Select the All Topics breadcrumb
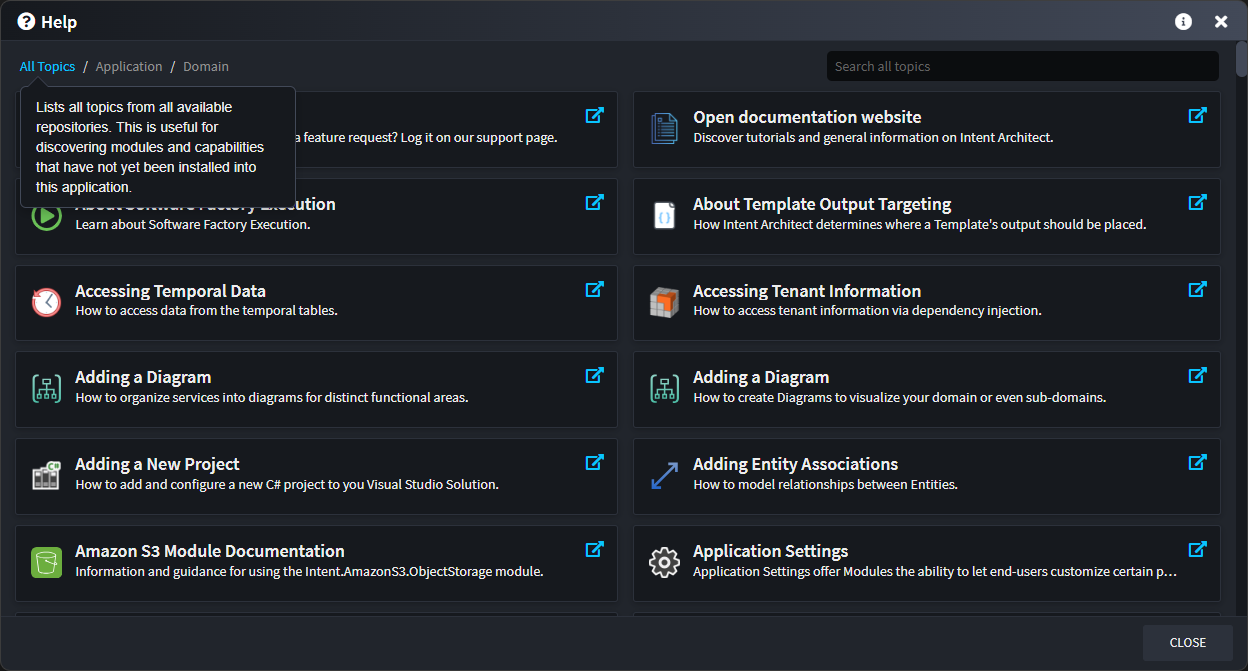Viewport: 1248px width, 671px height. [x=47, y=67]
